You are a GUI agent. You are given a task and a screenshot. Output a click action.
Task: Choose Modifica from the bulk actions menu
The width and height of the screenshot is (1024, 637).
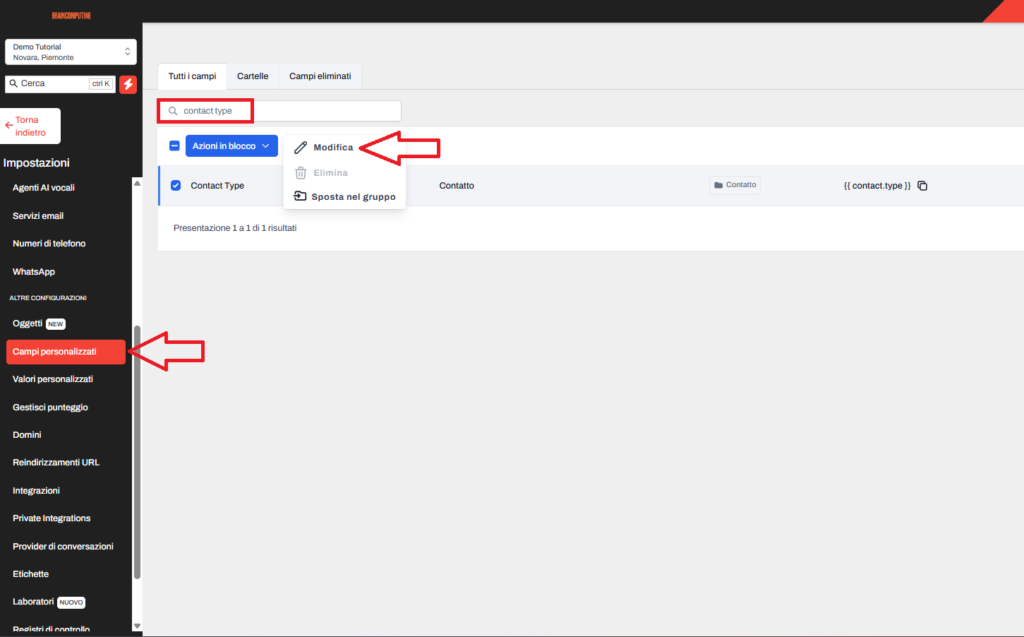(333, 147)
